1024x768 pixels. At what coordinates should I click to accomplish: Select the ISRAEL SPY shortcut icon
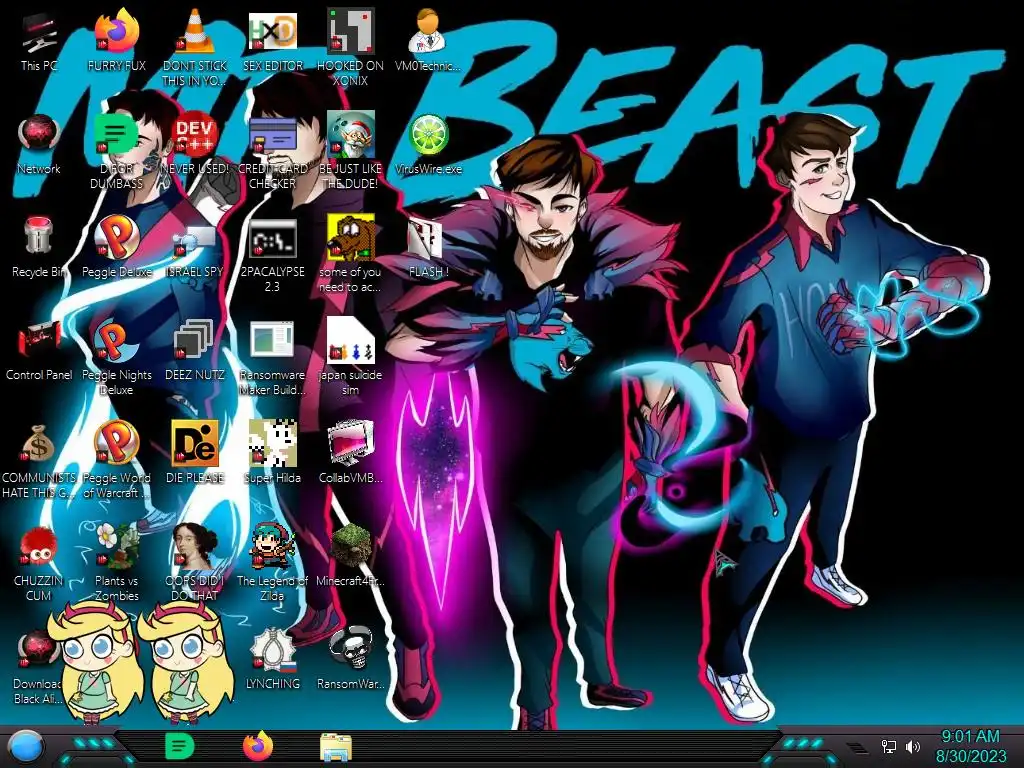click(194, 242)
